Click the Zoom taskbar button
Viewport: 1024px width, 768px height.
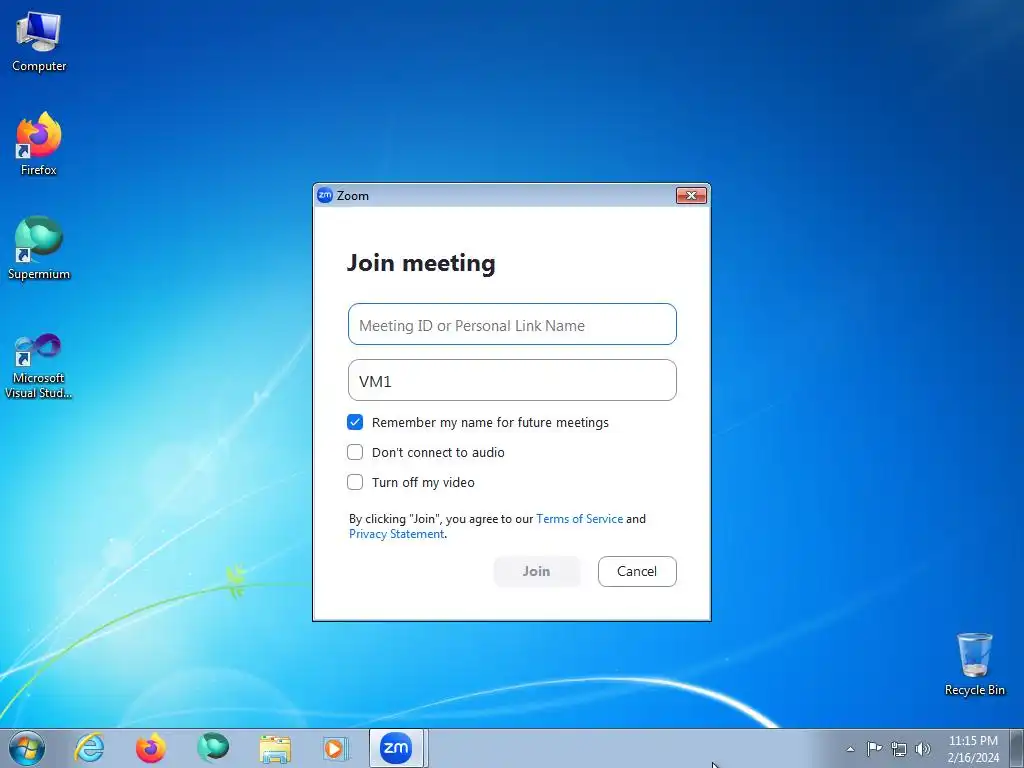[x=396, y=748]
